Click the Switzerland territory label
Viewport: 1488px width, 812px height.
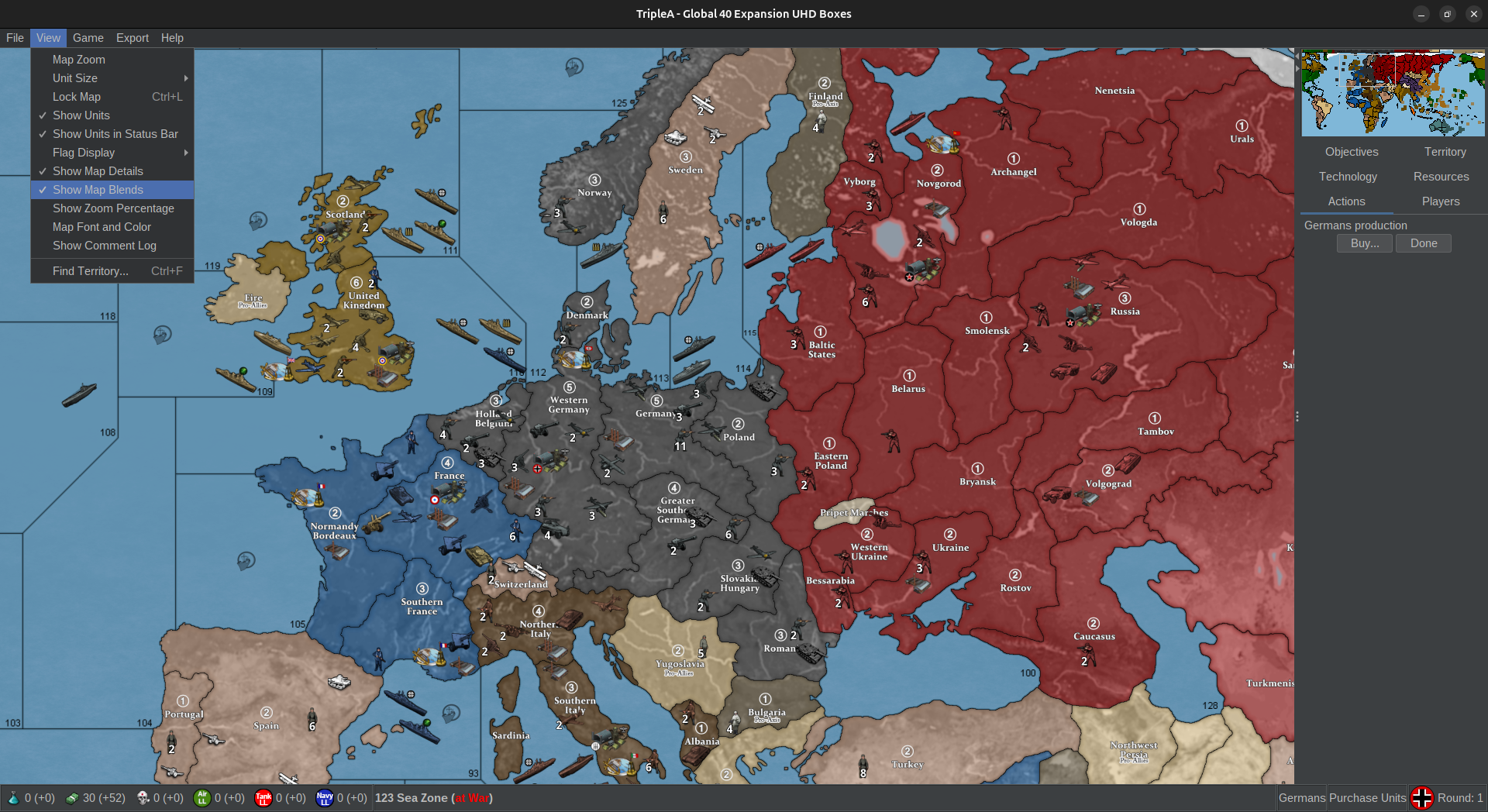(x=522, y=584)
